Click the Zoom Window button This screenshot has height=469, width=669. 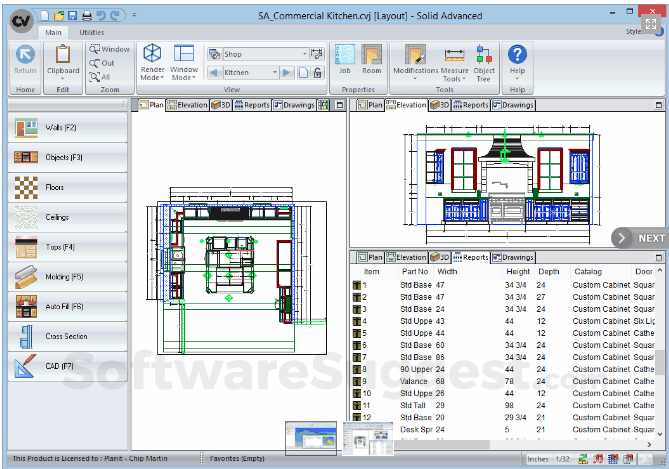(x=108, y=49)
